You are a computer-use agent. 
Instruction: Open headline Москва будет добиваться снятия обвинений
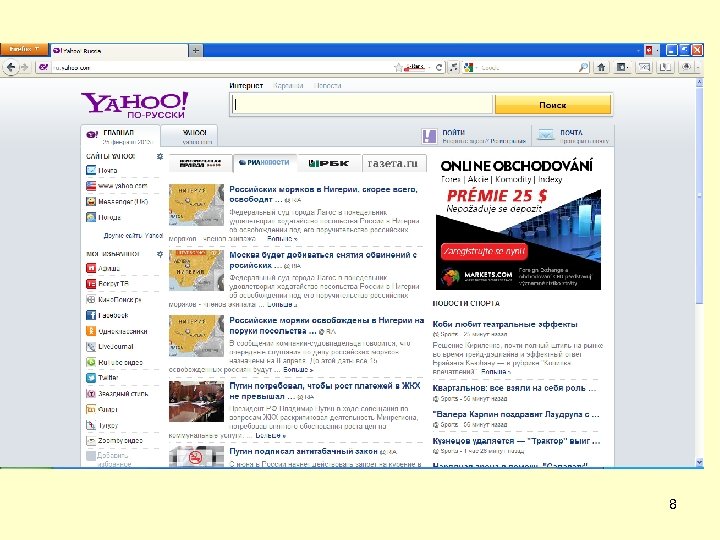click(x=323, y=260)
